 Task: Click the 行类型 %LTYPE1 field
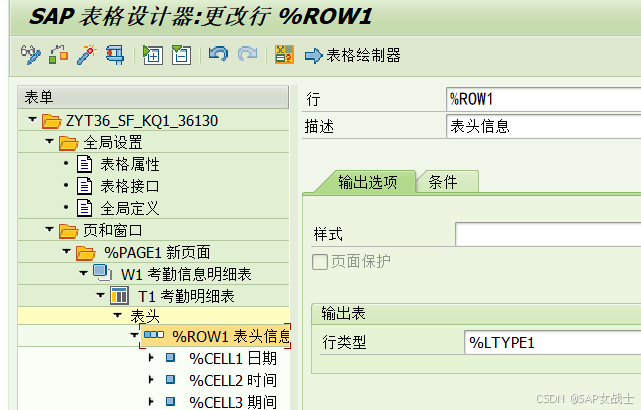553,343
